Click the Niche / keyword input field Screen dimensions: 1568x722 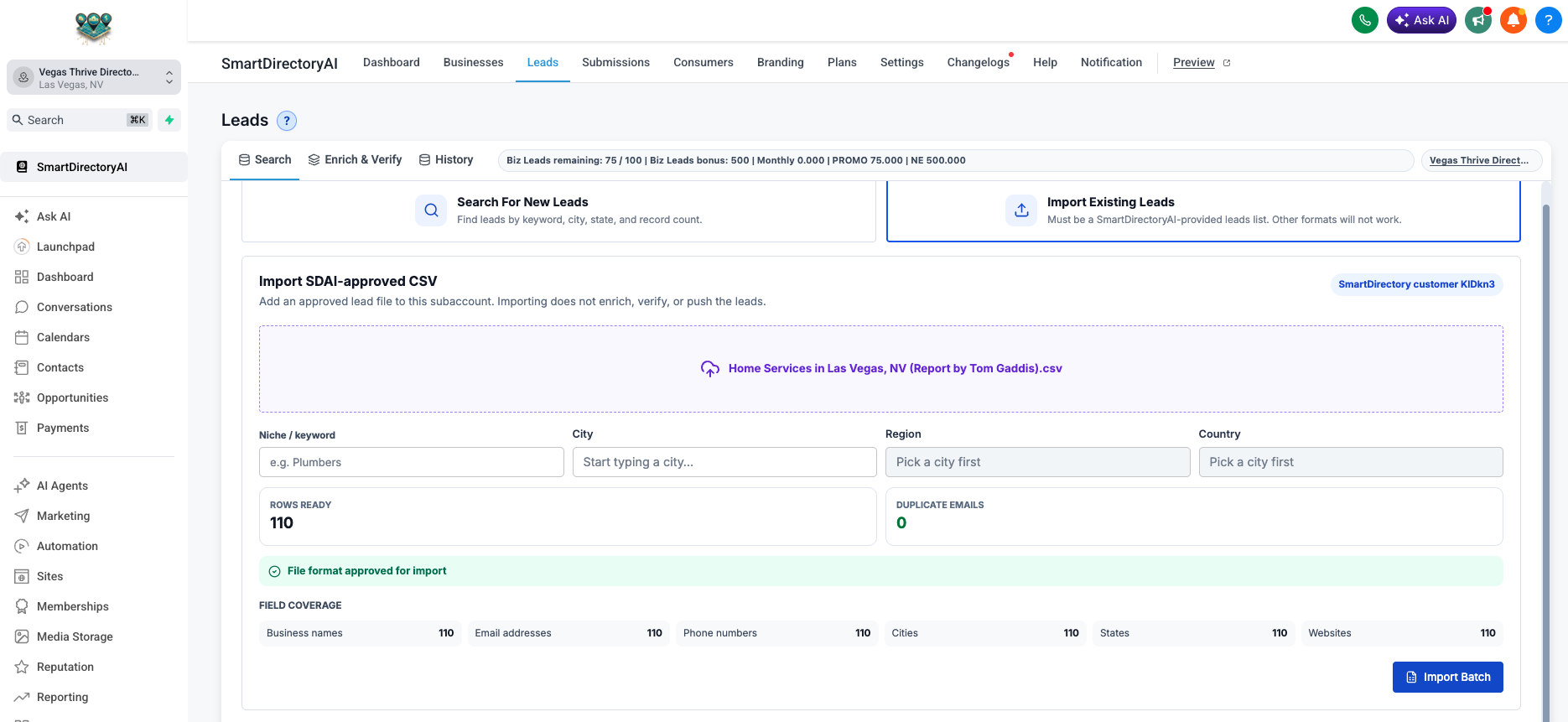pos(412,462)
